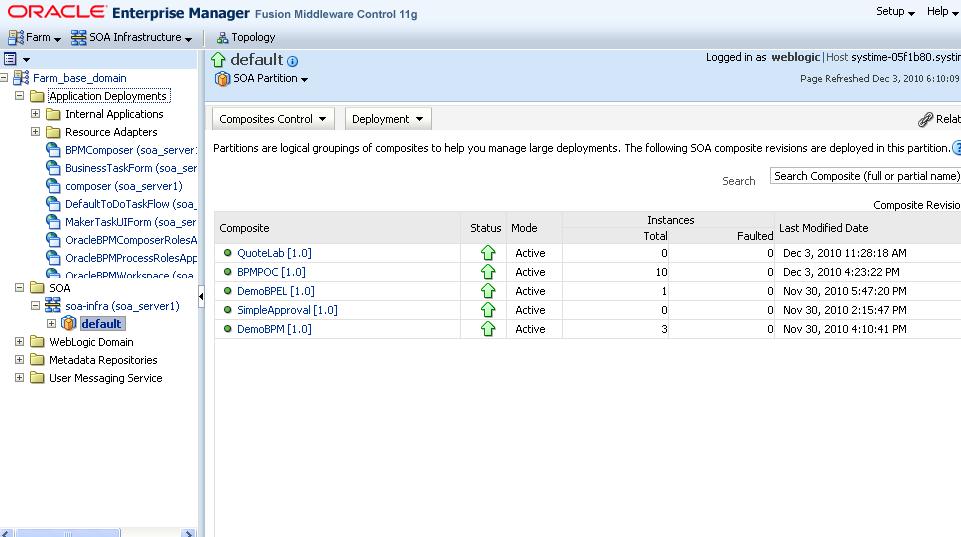
Task: Open the Composites Control dropdown
Action: 273,119
